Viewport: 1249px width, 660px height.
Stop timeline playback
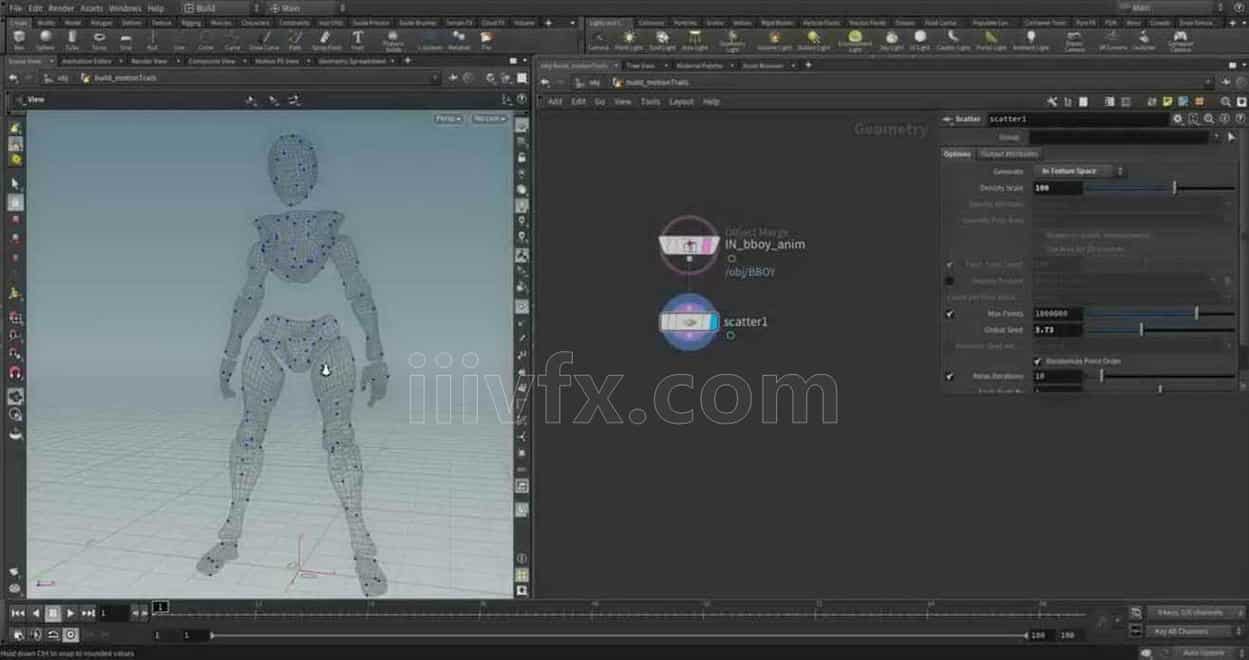coord(53,613)
